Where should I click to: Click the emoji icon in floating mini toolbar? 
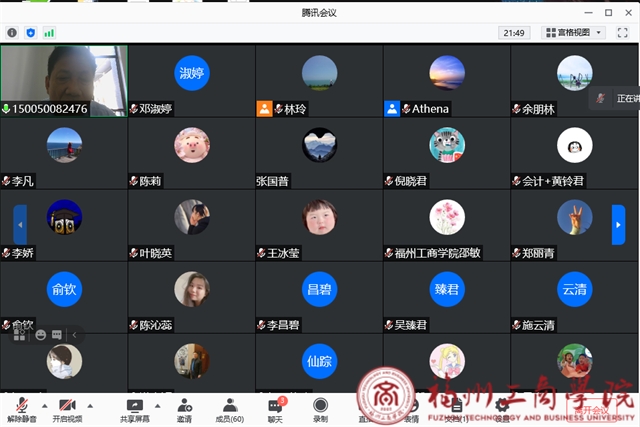click(x=40, y=335)
